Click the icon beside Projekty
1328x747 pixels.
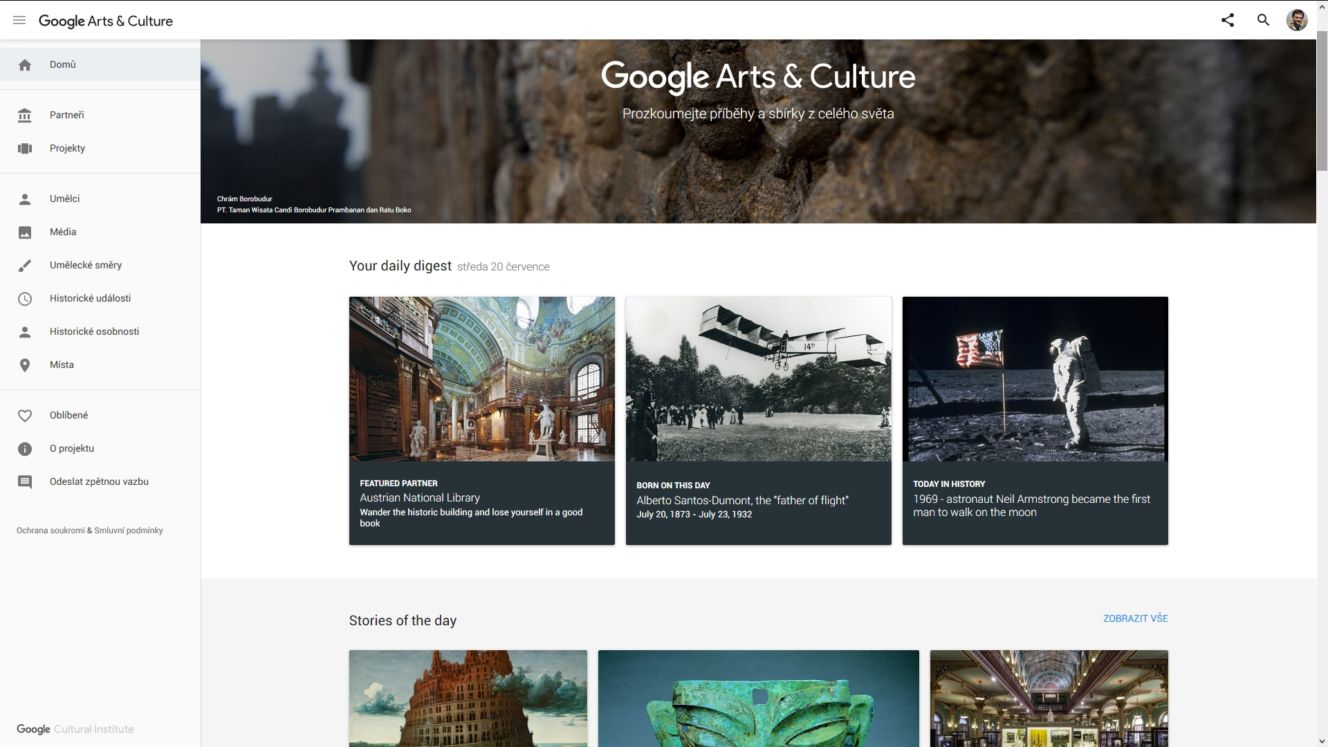[x=25, y=148]
